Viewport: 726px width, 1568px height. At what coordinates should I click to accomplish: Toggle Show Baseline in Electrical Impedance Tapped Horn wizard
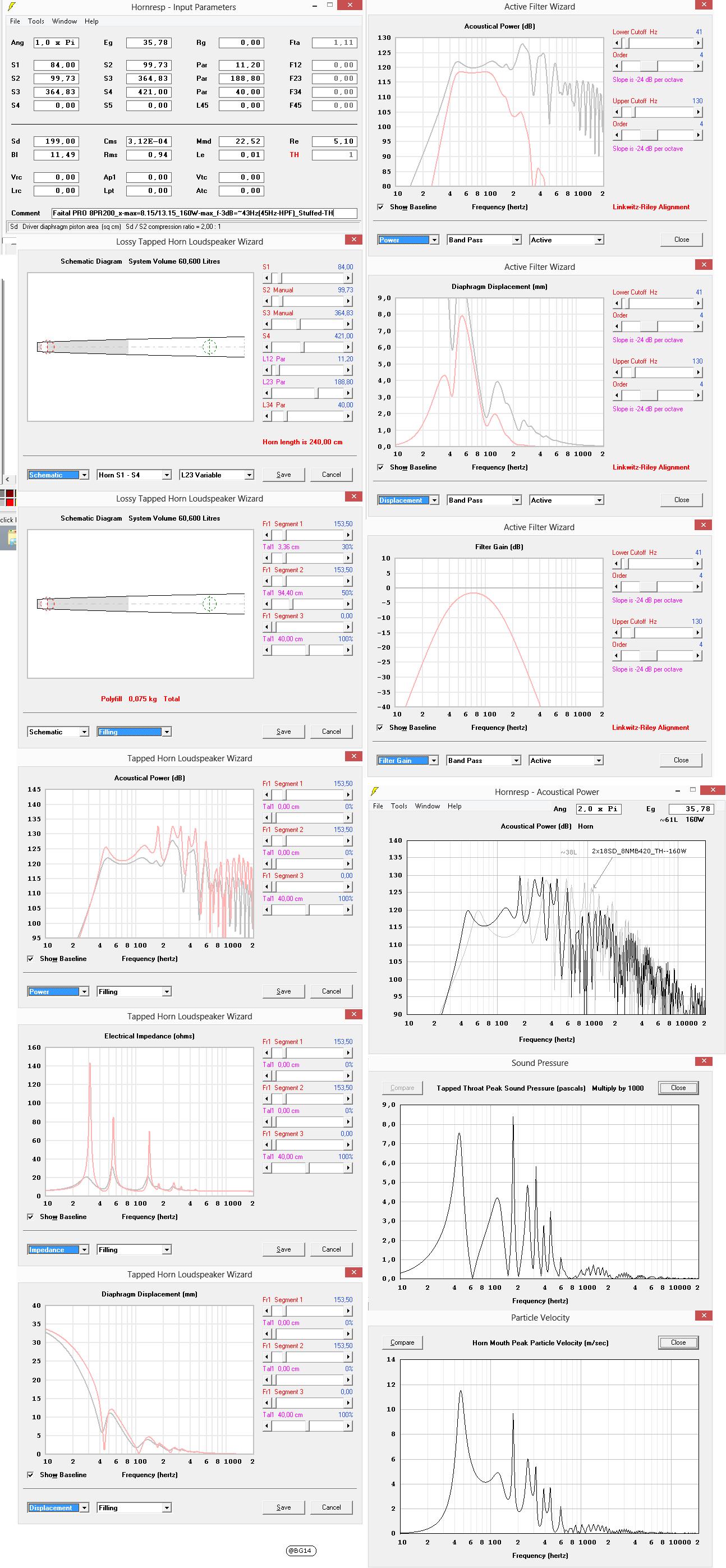click(x=30, y=1217)
